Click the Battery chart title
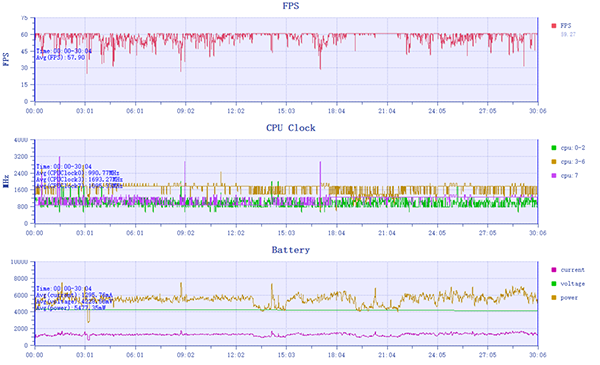 pos(291,250)
